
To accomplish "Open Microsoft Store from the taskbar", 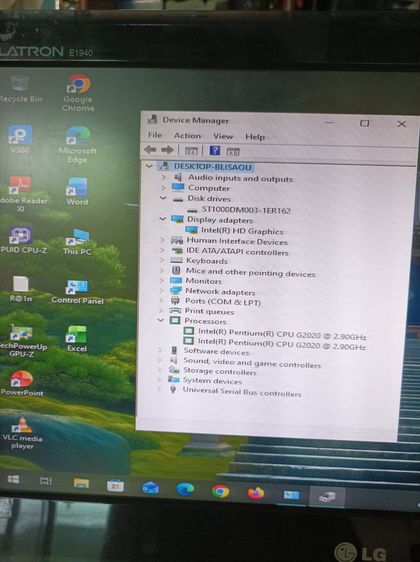I will [x=115, y=486].
